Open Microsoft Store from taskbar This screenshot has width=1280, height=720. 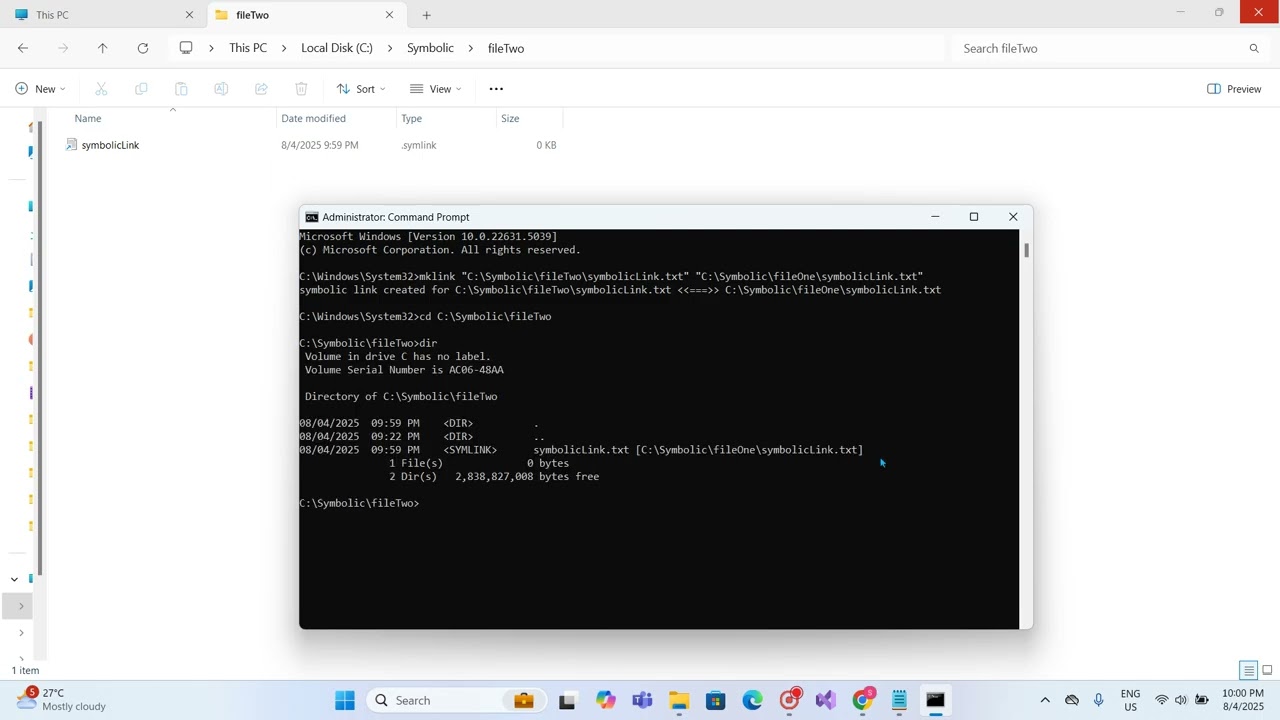(x=715, y=700)
